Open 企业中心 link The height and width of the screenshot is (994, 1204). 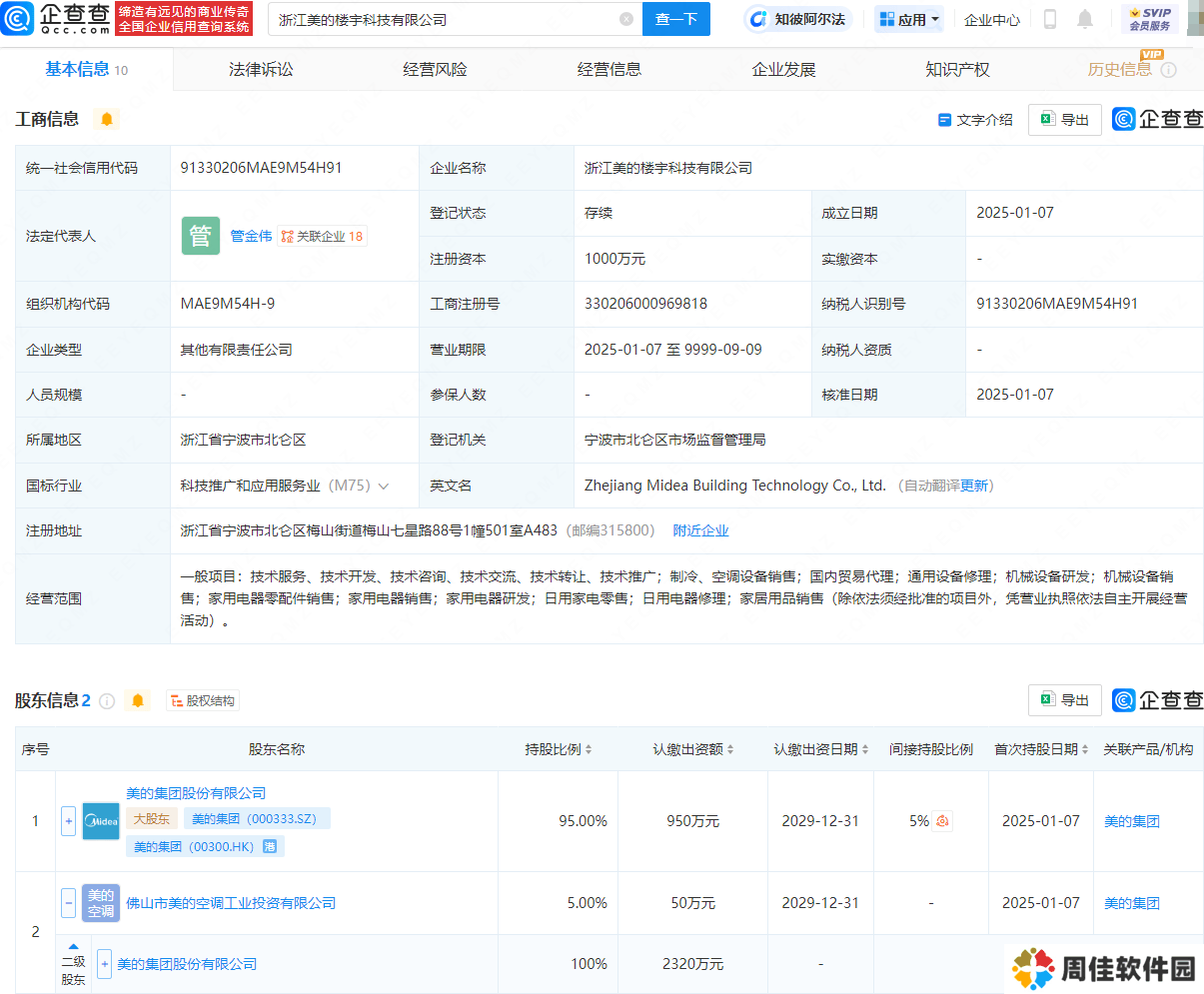[992, 19]
